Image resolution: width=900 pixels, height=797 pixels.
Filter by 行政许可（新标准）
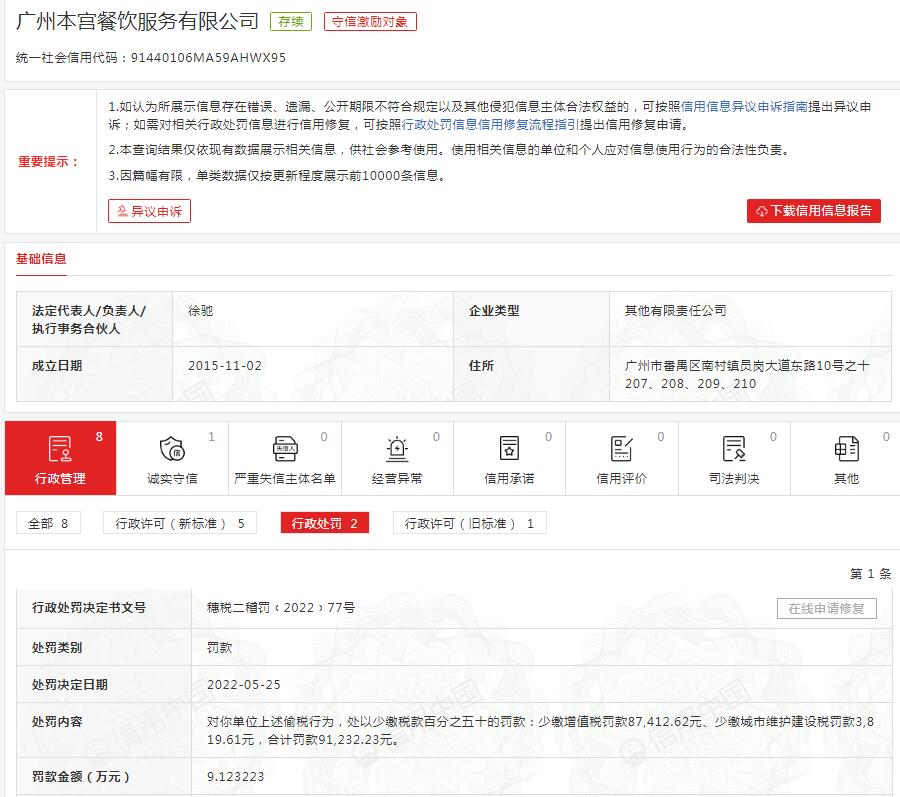coord(180,523)
